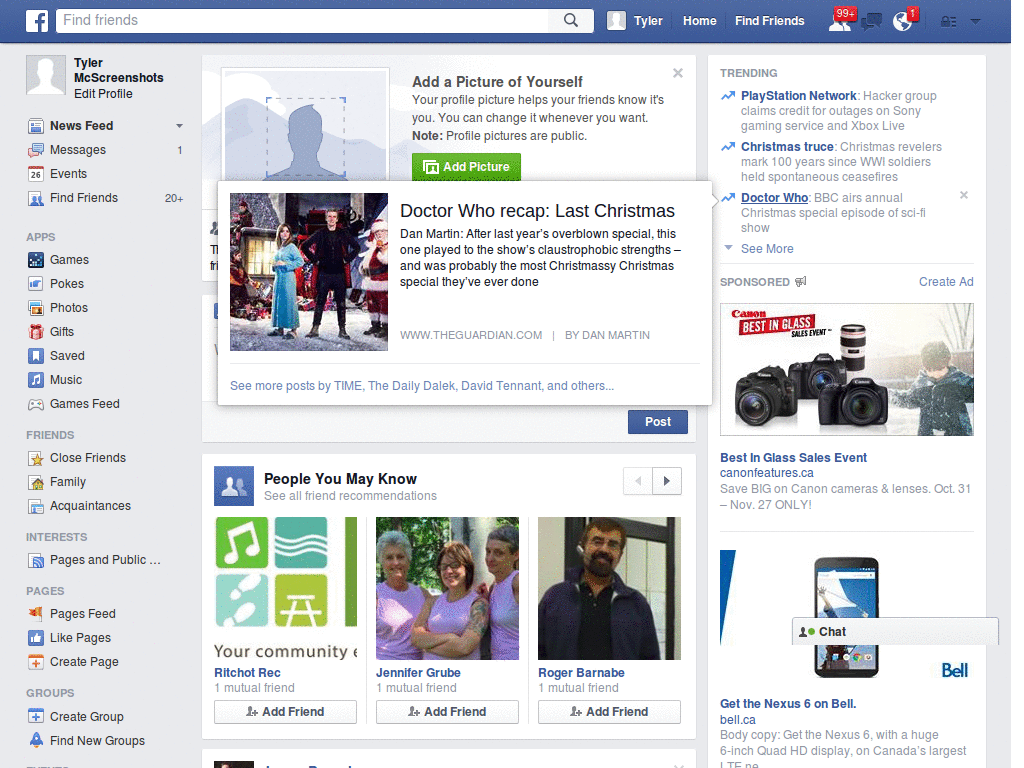Hide the Doctor Who trending item
The height and width of the screenshot is (768, 1024).
tap(964, 195)
